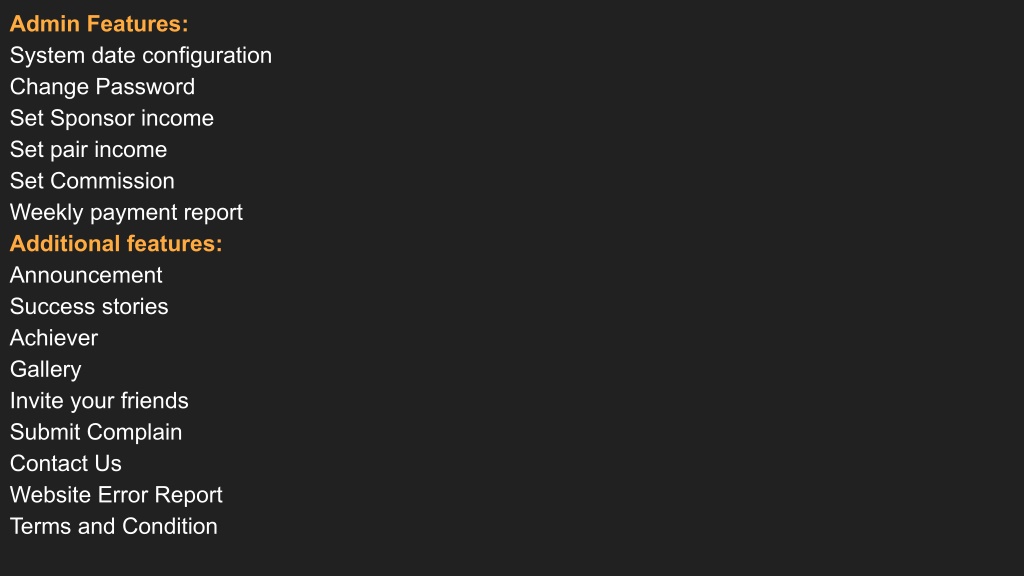The height and width of the screenshot is (576, 1024).
Task: Choose the Achiever item
Action: pyautogui.click(x=54, y=338)
